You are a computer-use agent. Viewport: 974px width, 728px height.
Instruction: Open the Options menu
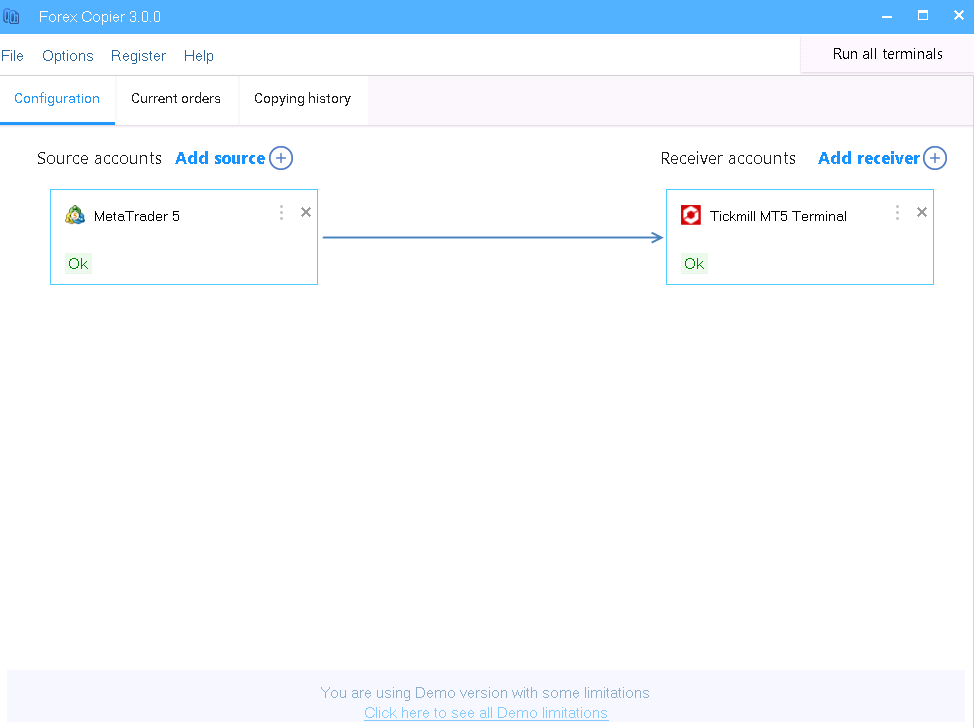68,56
